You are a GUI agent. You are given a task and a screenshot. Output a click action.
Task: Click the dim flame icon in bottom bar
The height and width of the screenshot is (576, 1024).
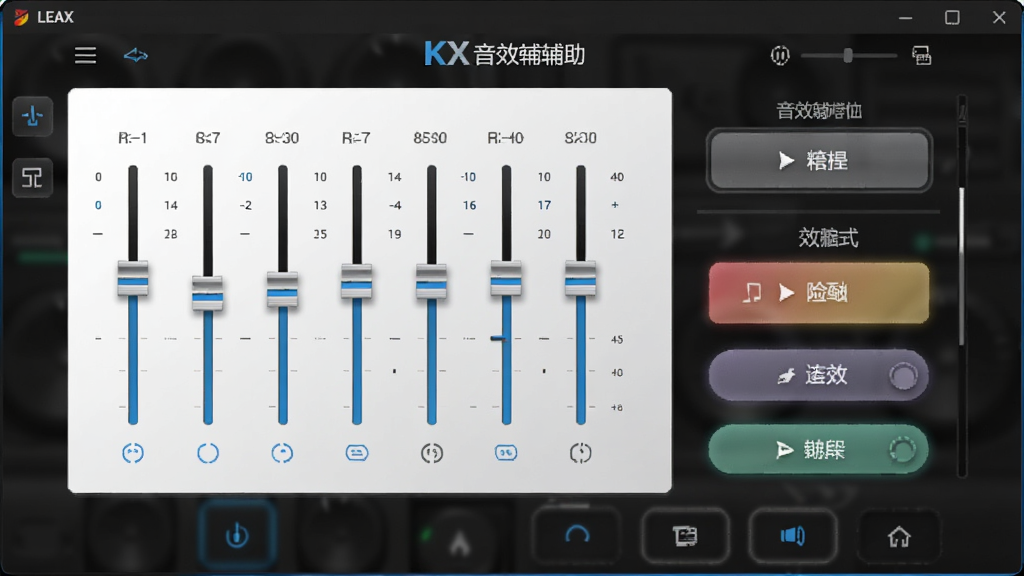pyautogui.click(x=459, y=541)
